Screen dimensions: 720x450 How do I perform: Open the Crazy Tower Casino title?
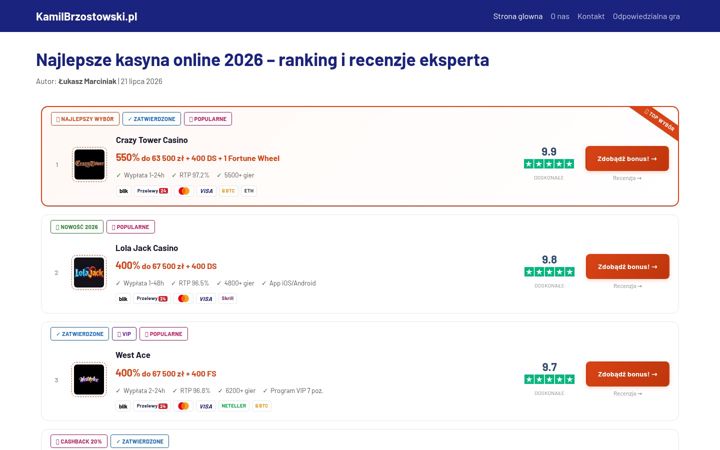click(152, 140)
